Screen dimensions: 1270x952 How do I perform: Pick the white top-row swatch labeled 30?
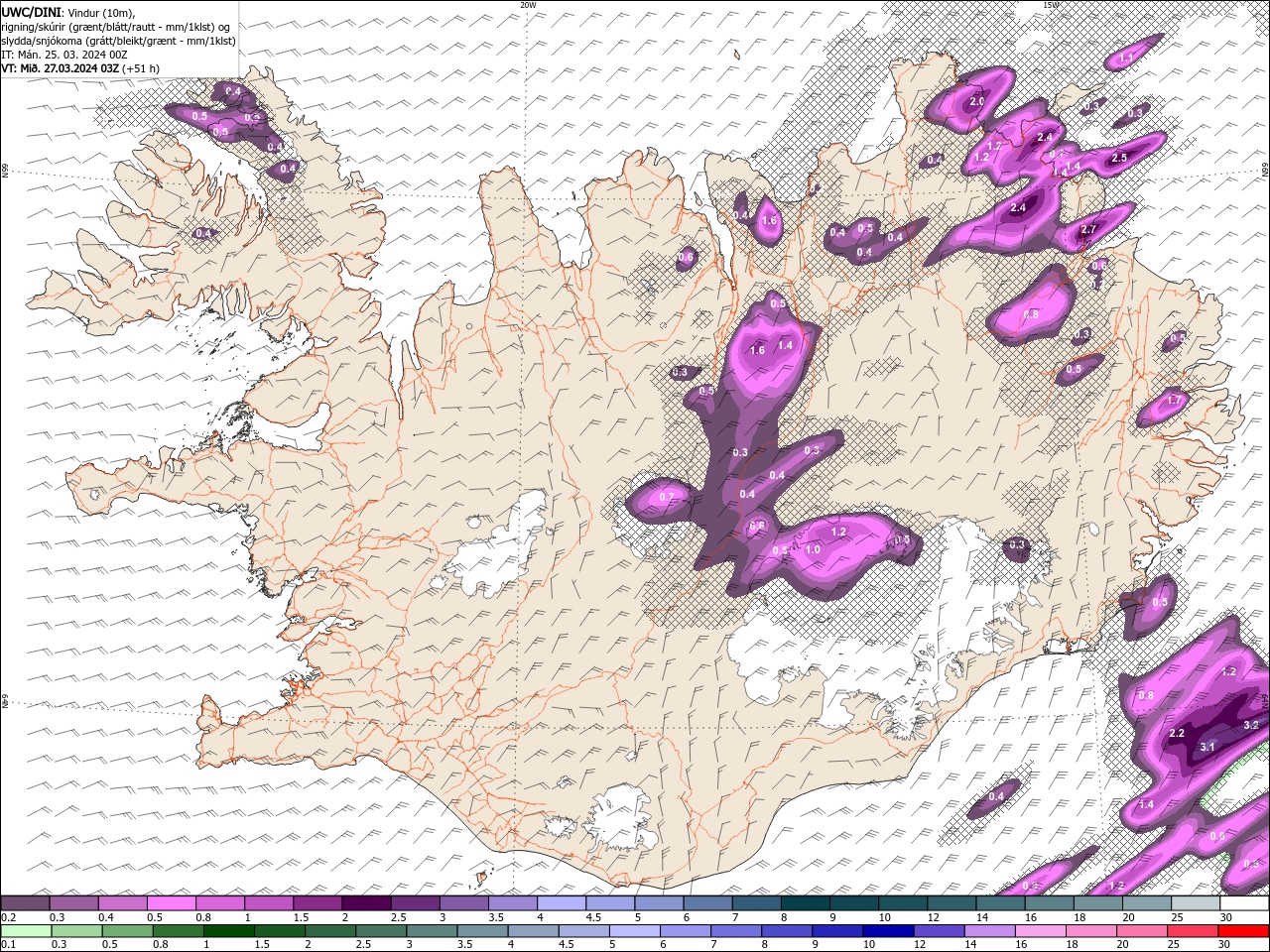1245,902
